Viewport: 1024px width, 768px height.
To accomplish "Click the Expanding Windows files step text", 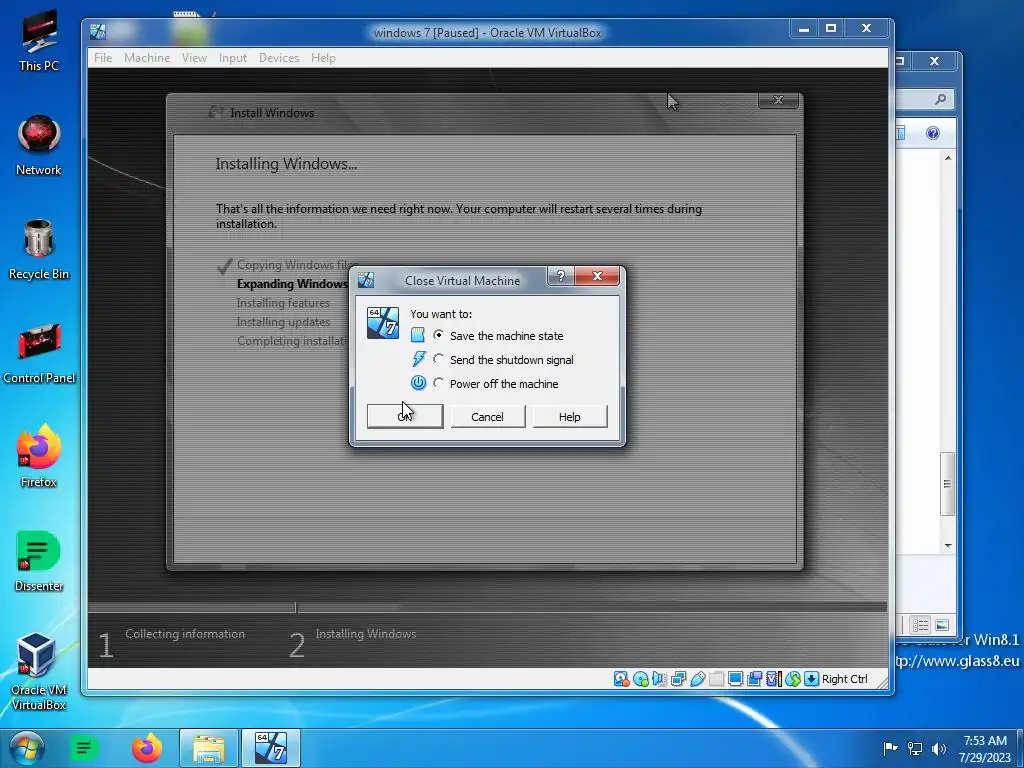I will 292,284.
